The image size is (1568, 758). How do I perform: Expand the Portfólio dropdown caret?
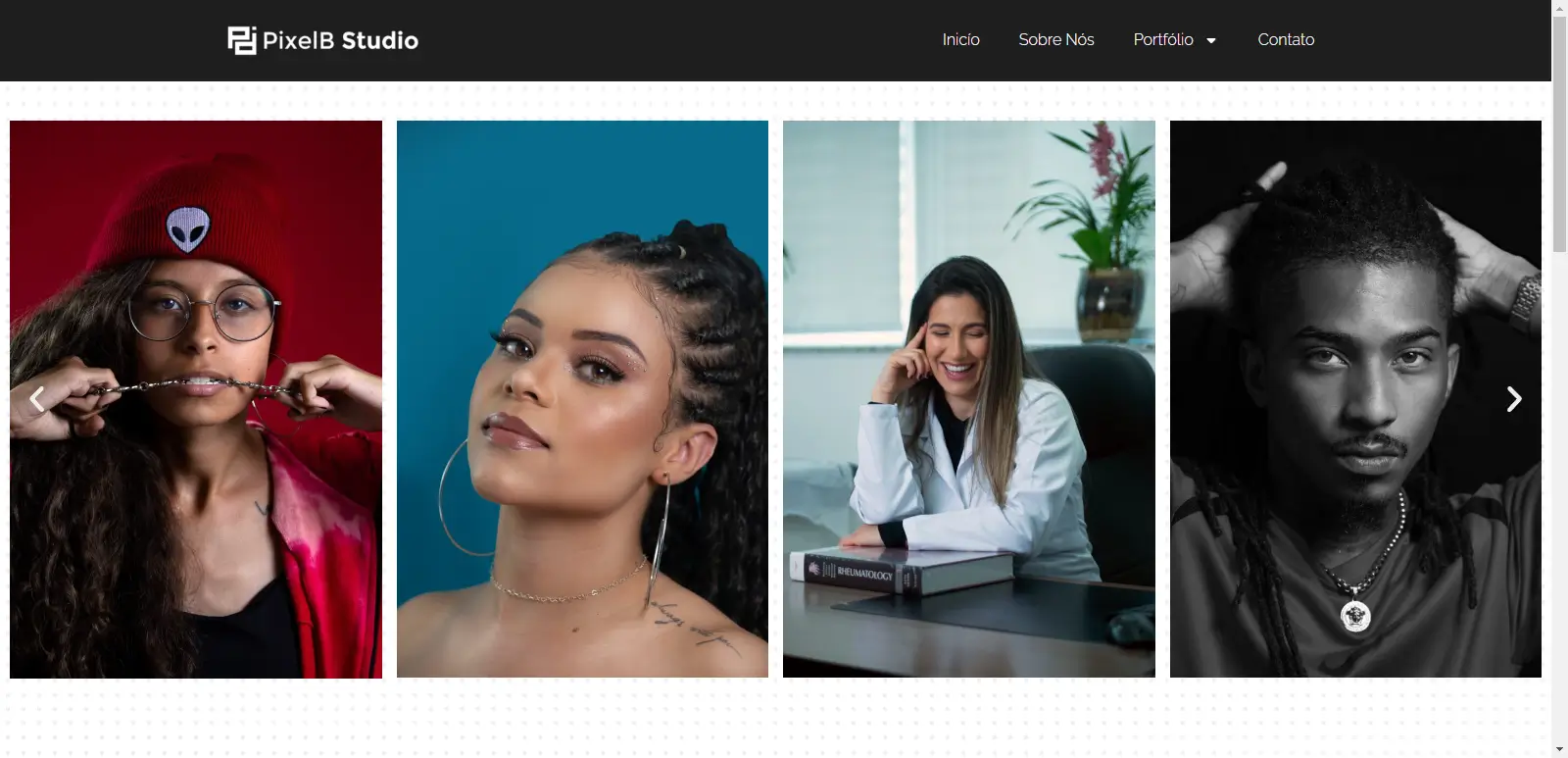pos(1211,40)
